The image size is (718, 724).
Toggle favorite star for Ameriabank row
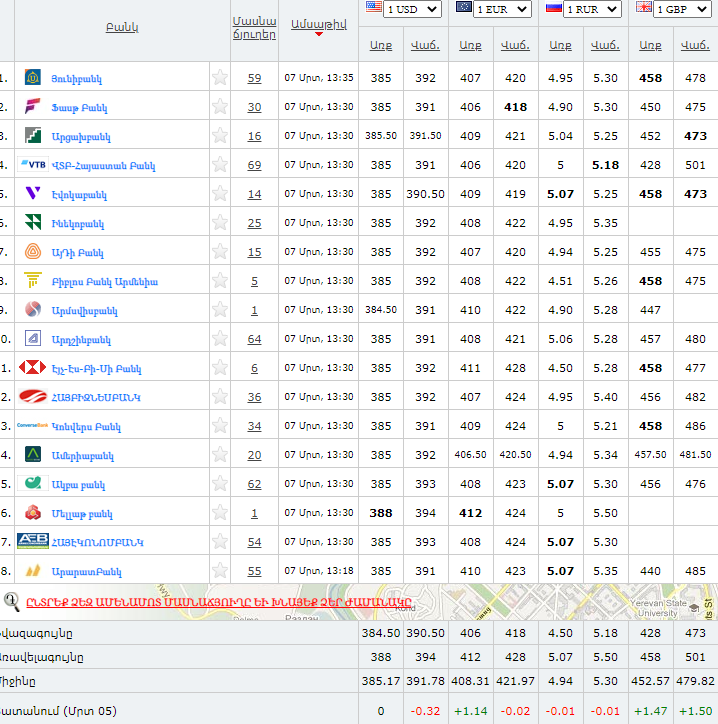pos(220,455)
